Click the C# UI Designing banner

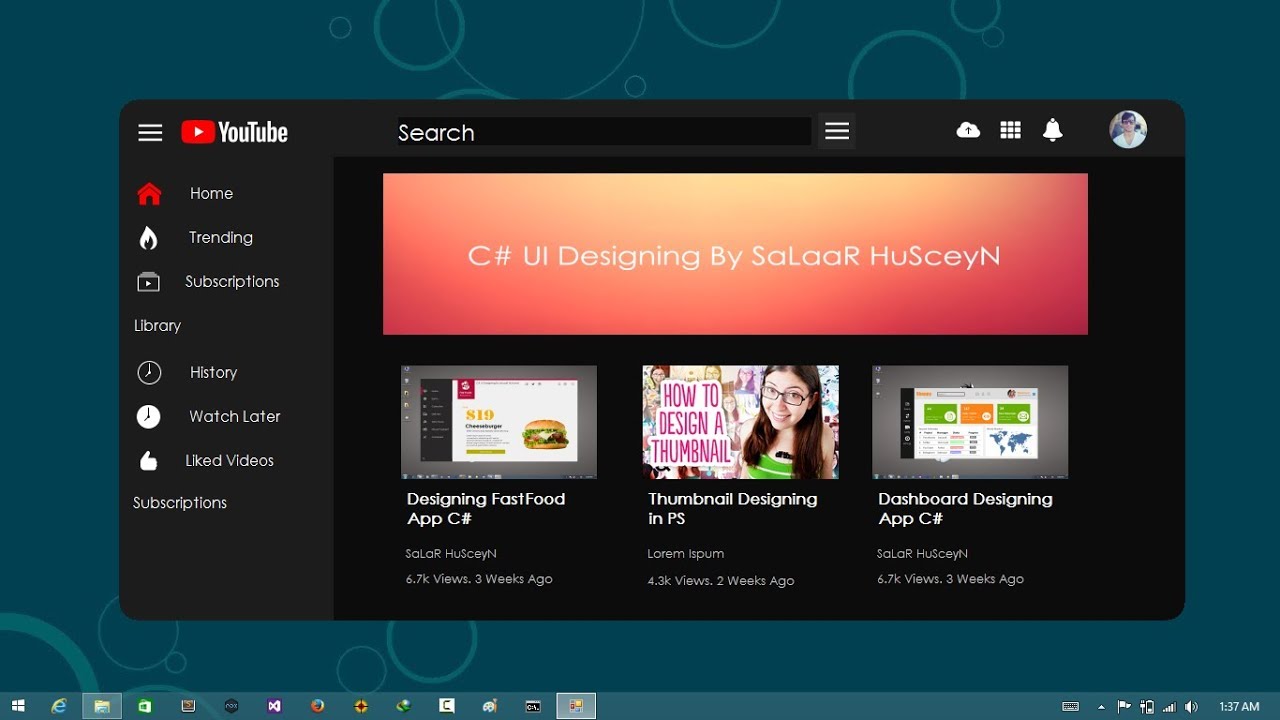coord(735,254)
